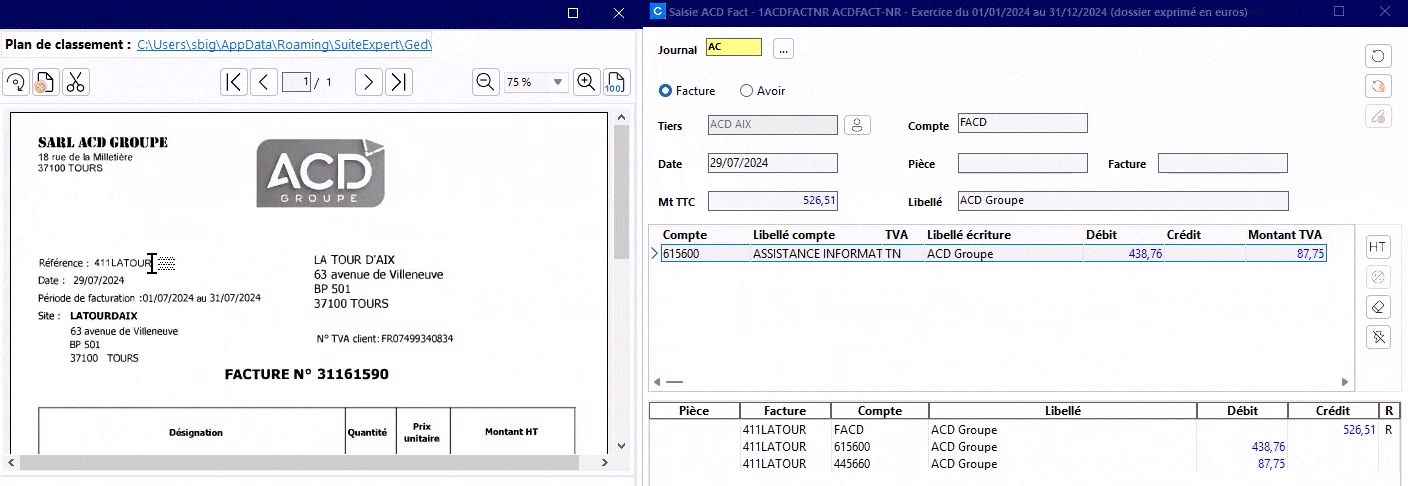The image size is (1408, 486).
Task: Click the disabled round icon under HT
Action: (1378, 276)
